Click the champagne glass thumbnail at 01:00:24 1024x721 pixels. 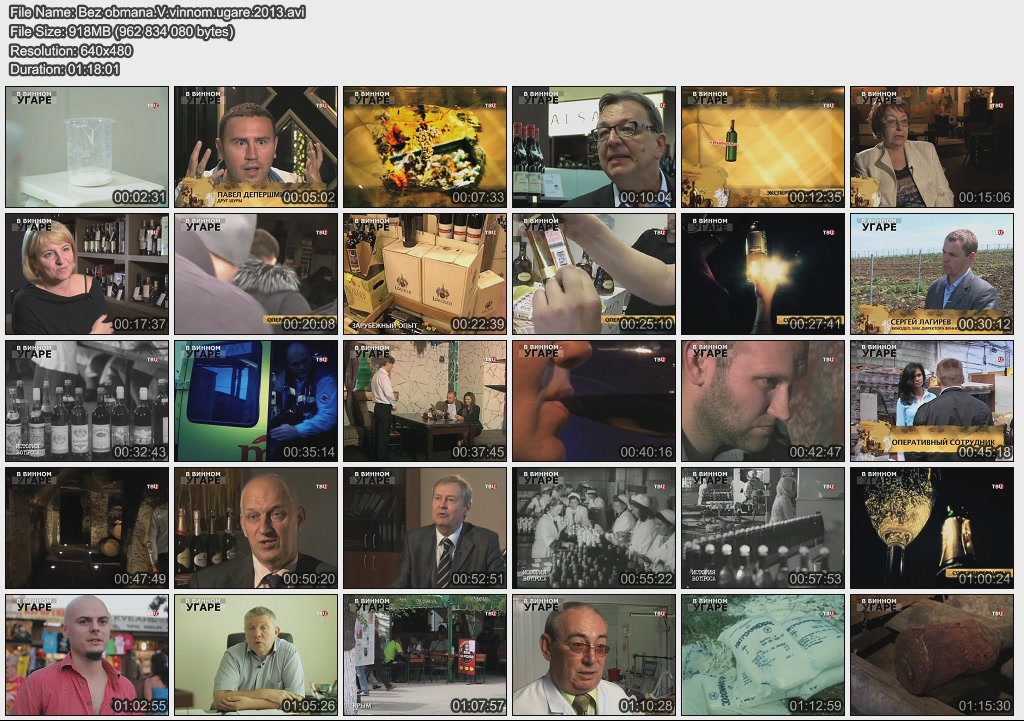(932, 527)
